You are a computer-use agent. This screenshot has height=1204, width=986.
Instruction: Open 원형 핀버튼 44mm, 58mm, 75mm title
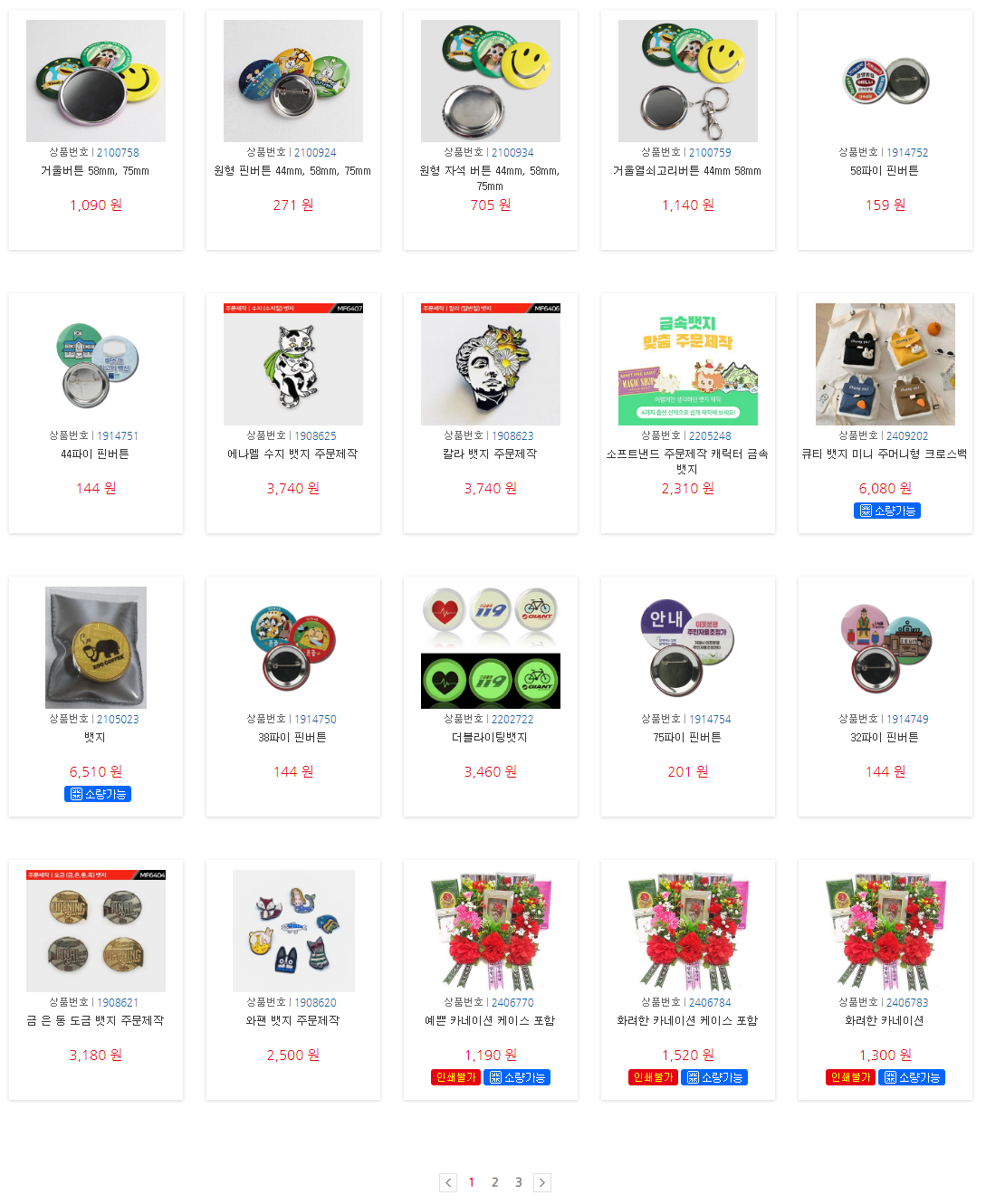tap(293, 171)
